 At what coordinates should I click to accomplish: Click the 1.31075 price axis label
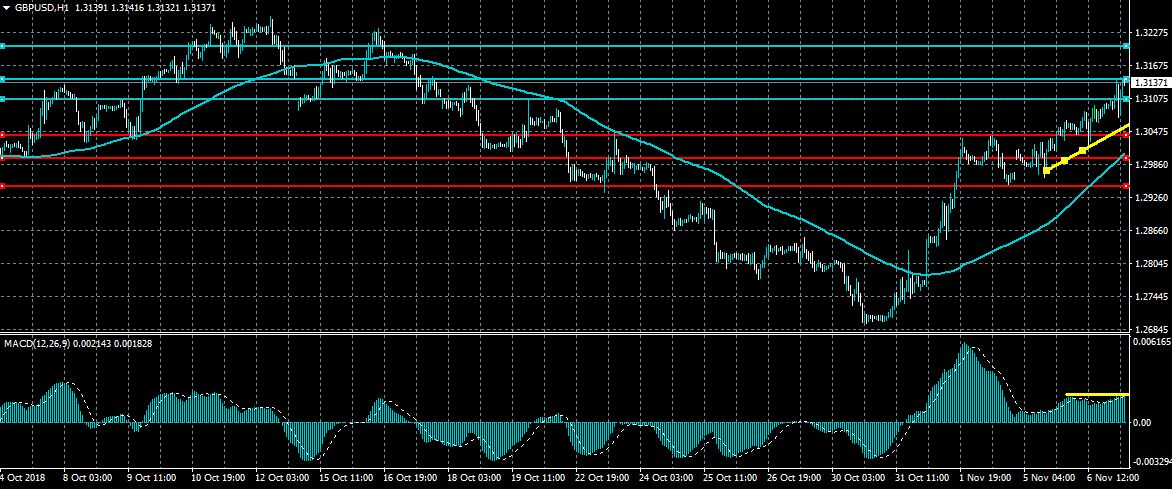coord(1150,99)
